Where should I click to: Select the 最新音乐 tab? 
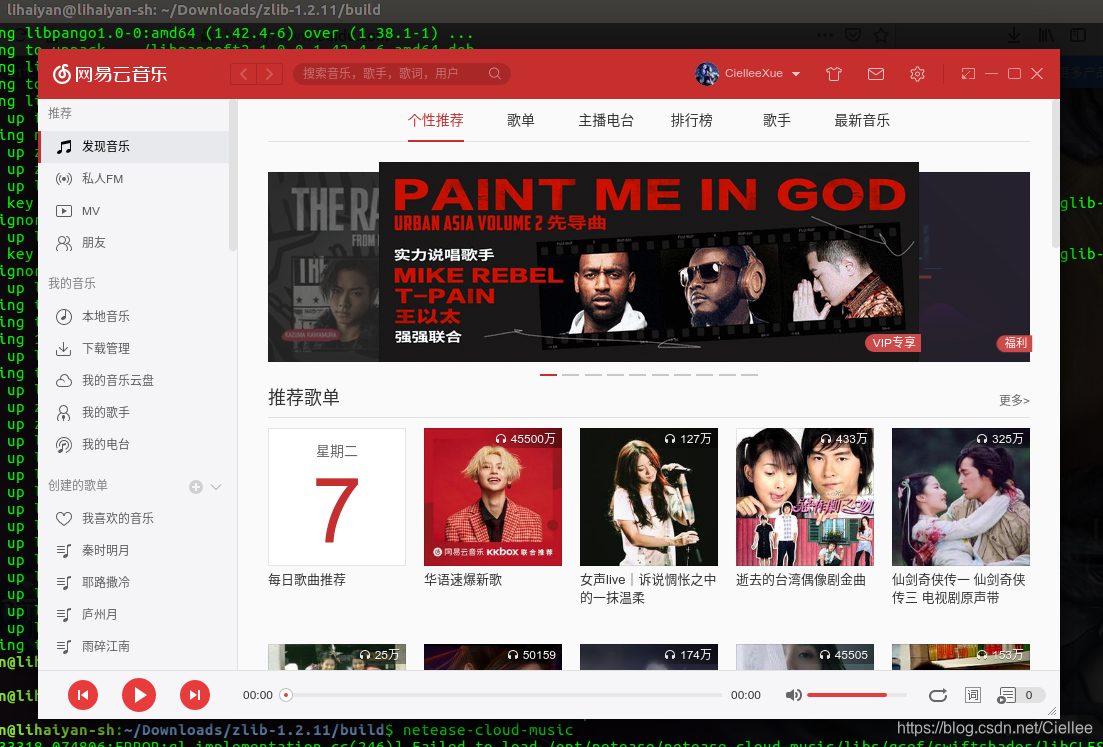click(x=862, y=121)
